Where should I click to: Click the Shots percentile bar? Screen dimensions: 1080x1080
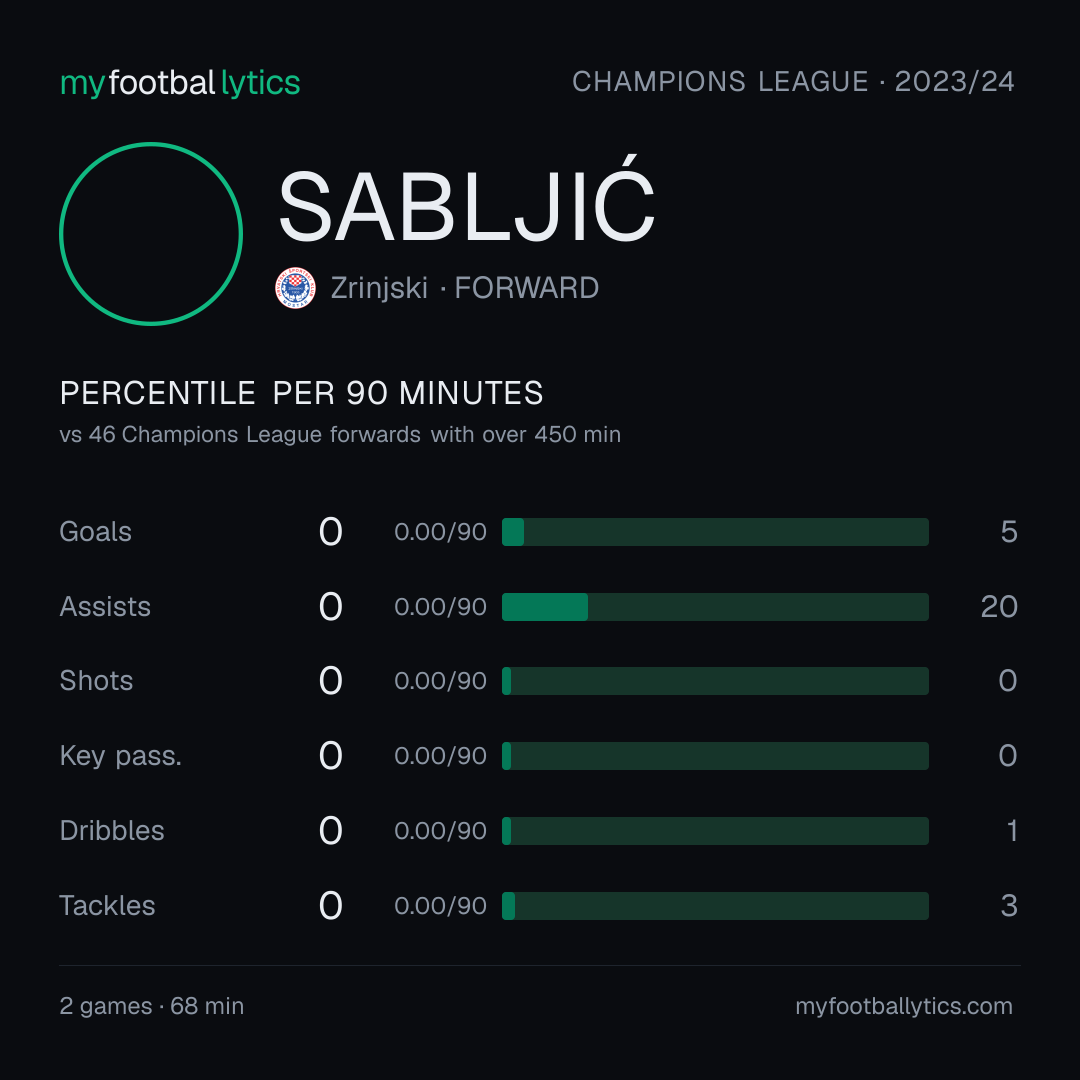[715, 681]
